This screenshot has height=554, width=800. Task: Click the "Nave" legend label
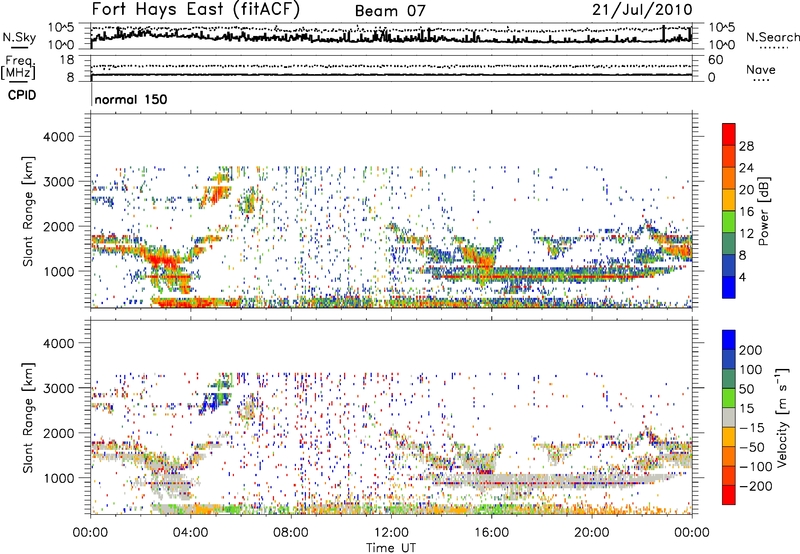[761, 69]
